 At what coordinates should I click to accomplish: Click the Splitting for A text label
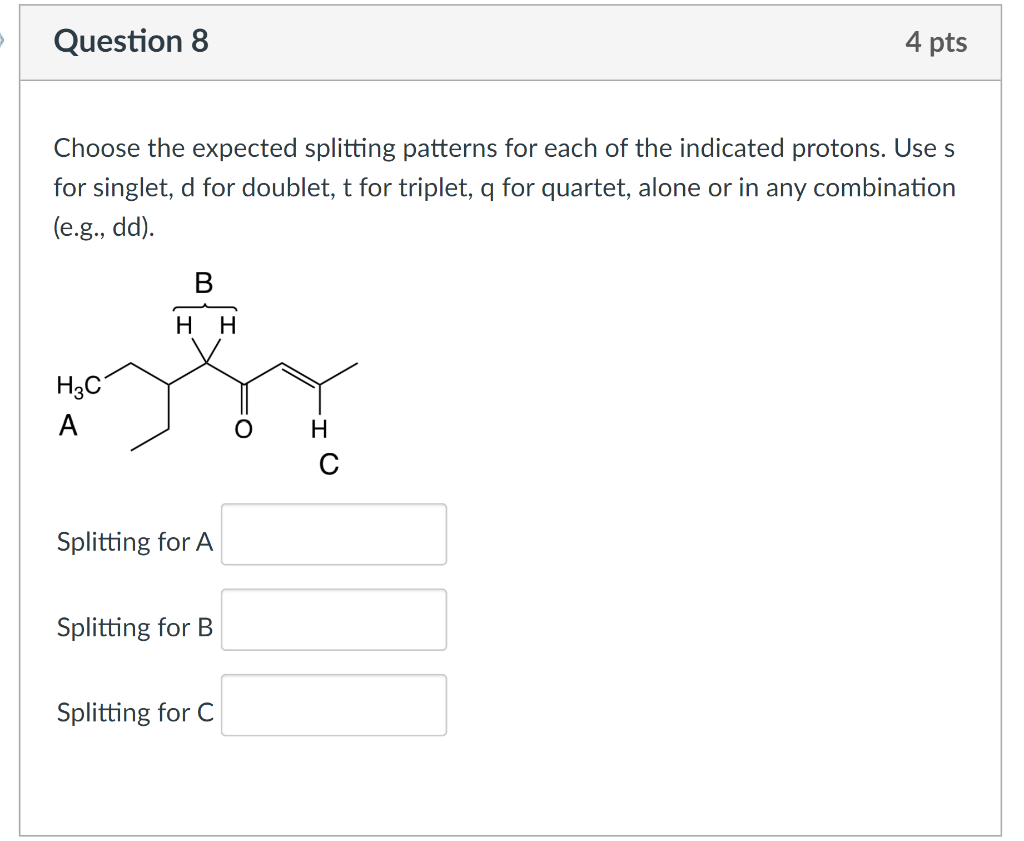click(134, 541)
